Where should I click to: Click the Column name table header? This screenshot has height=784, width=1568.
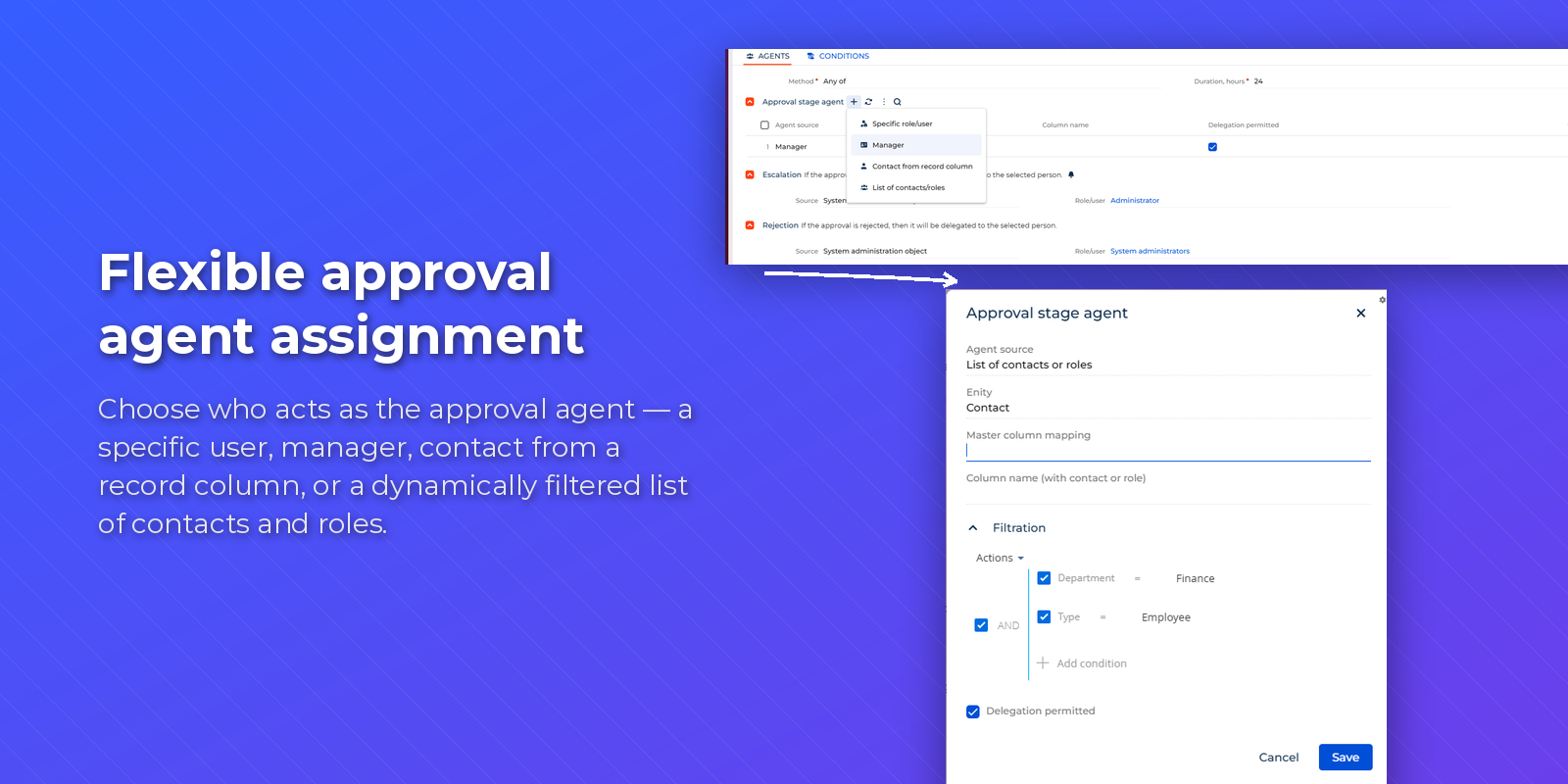pos(1065,125)
